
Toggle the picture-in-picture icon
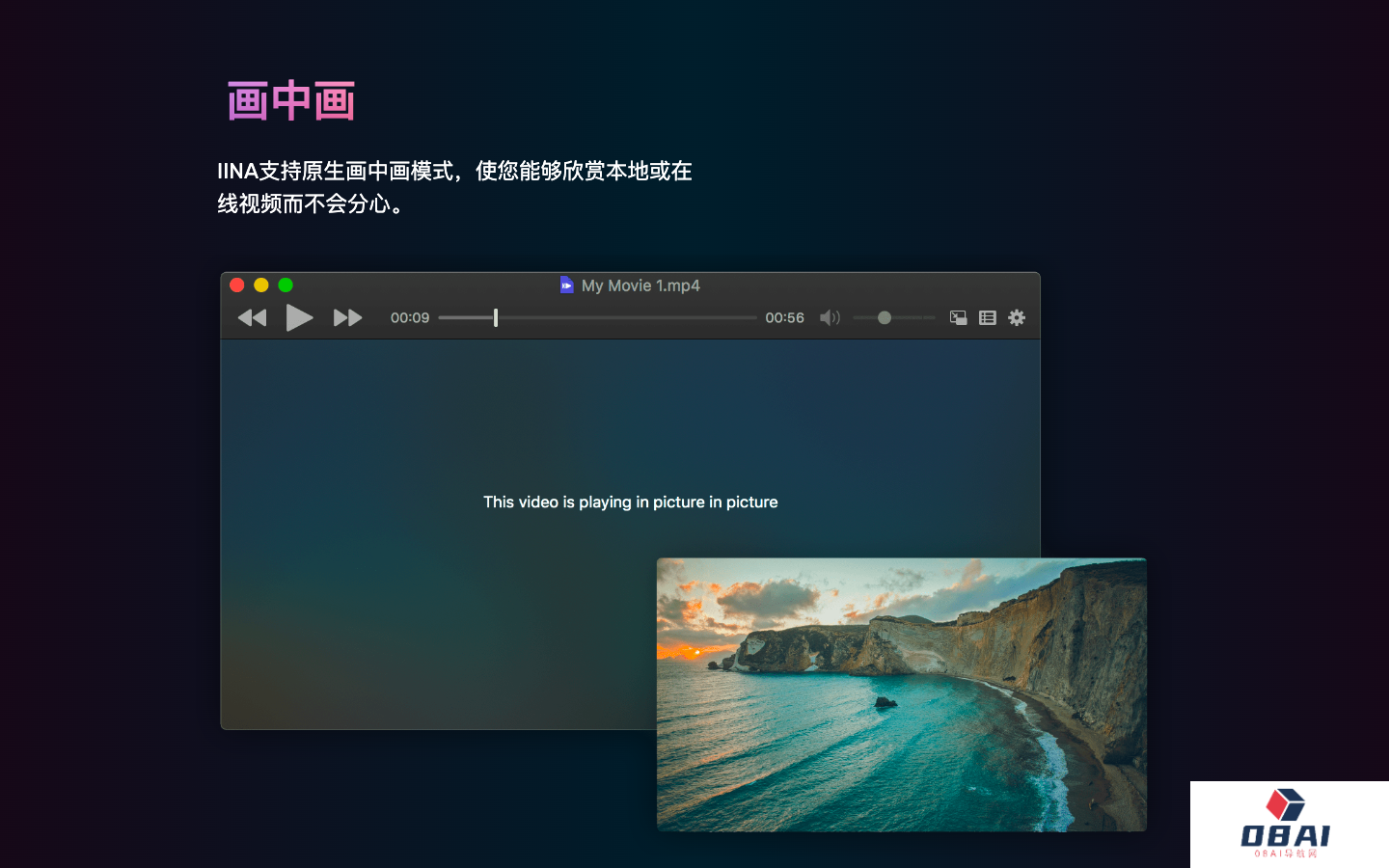point(958,317)
